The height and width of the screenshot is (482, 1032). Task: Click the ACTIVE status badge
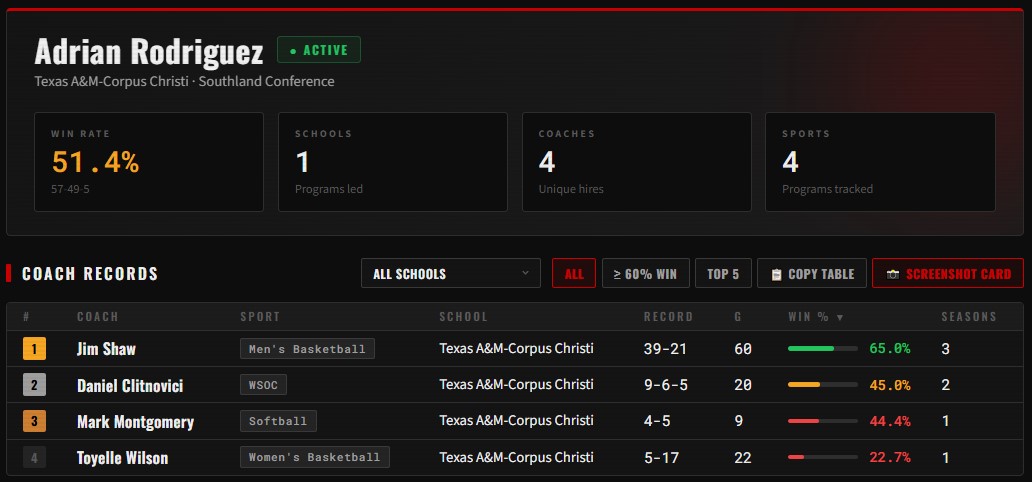[x=319, y=50]
